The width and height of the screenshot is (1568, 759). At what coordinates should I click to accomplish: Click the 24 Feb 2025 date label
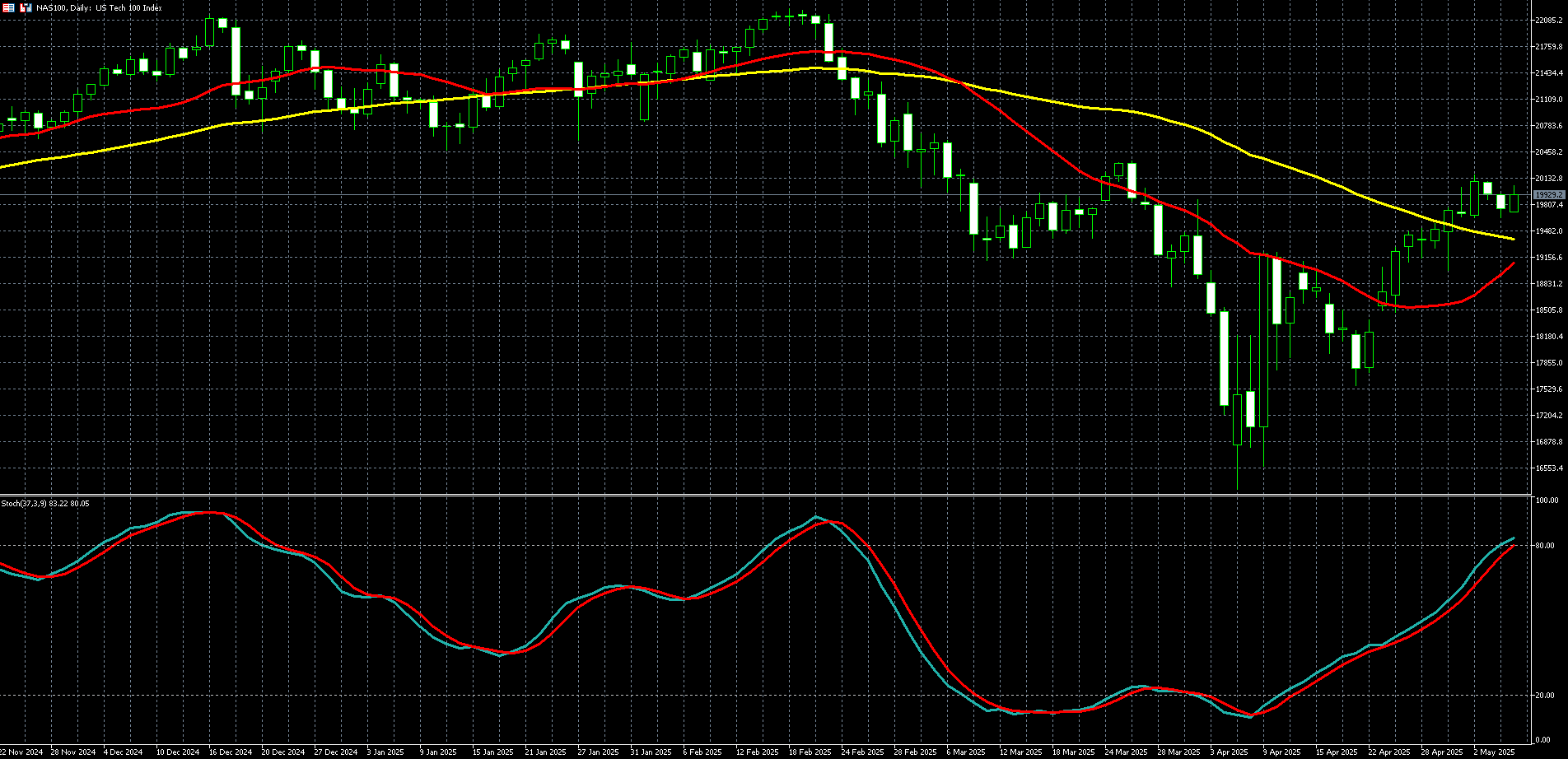pos(862,752)
